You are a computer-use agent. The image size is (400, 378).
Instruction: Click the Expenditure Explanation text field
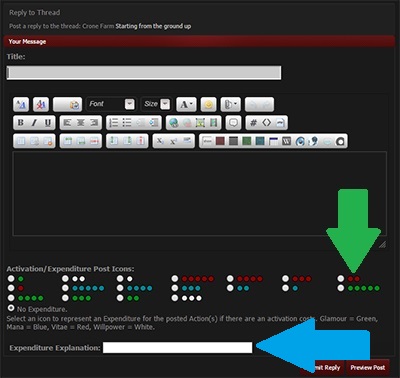click(177, 348)
